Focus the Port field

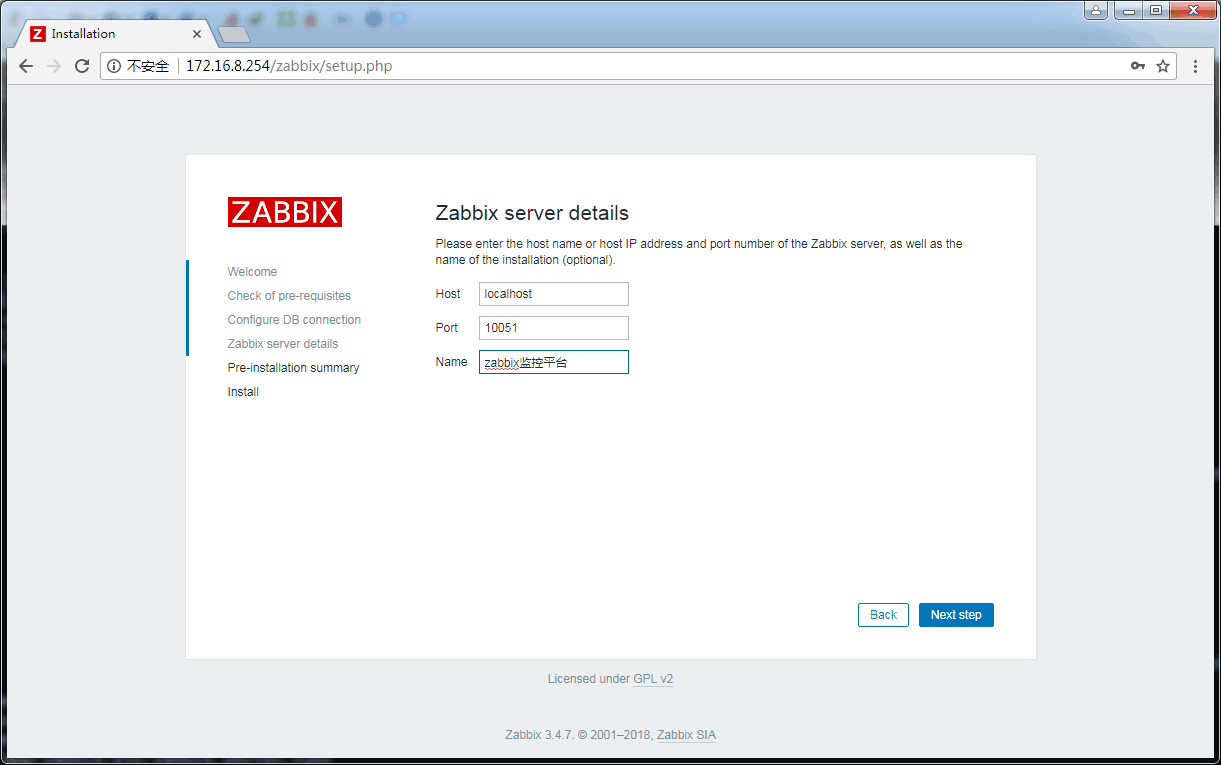[553, 328]
